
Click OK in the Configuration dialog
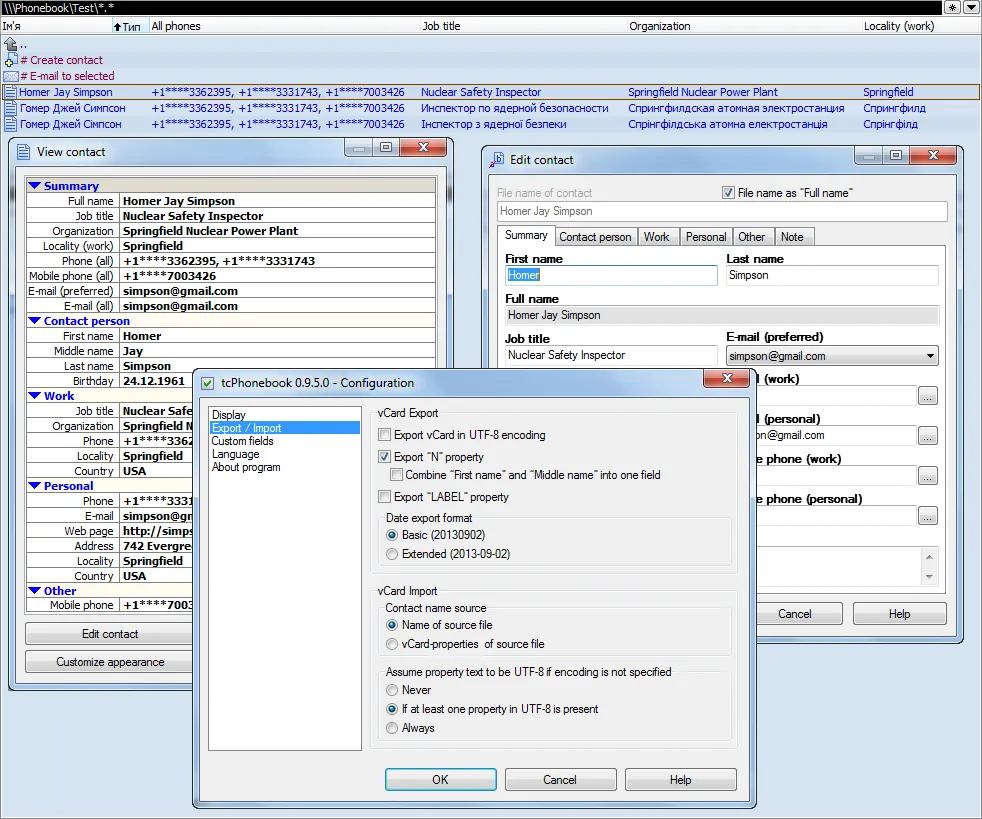[440, 780]
